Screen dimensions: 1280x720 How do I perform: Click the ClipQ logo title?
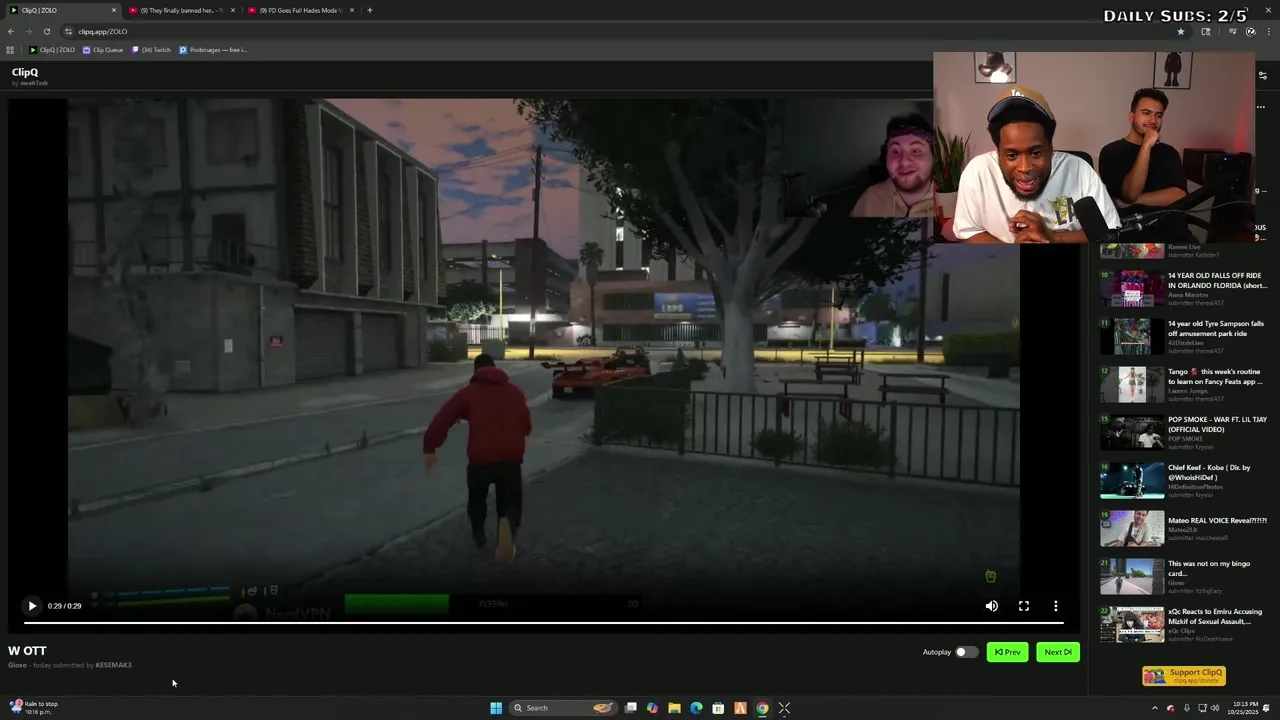[25, 72]
